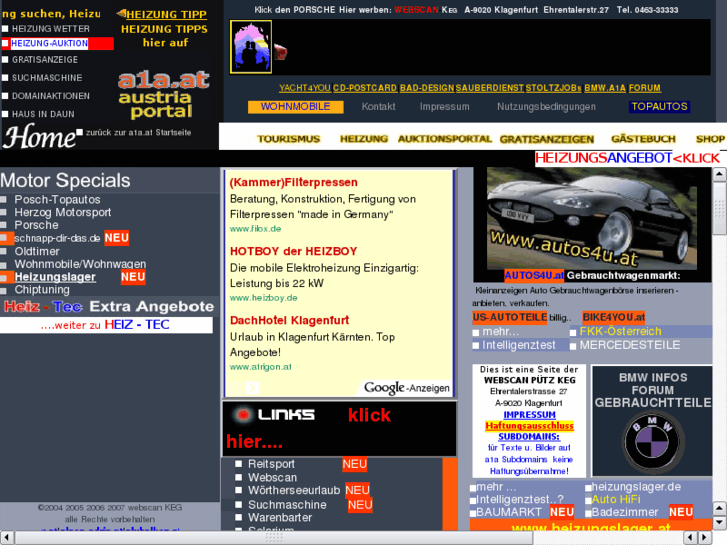This screenshot has width=727, height=545.
Task: Open the DachHotel Klagenfurt ad
Action: point(289,321)
